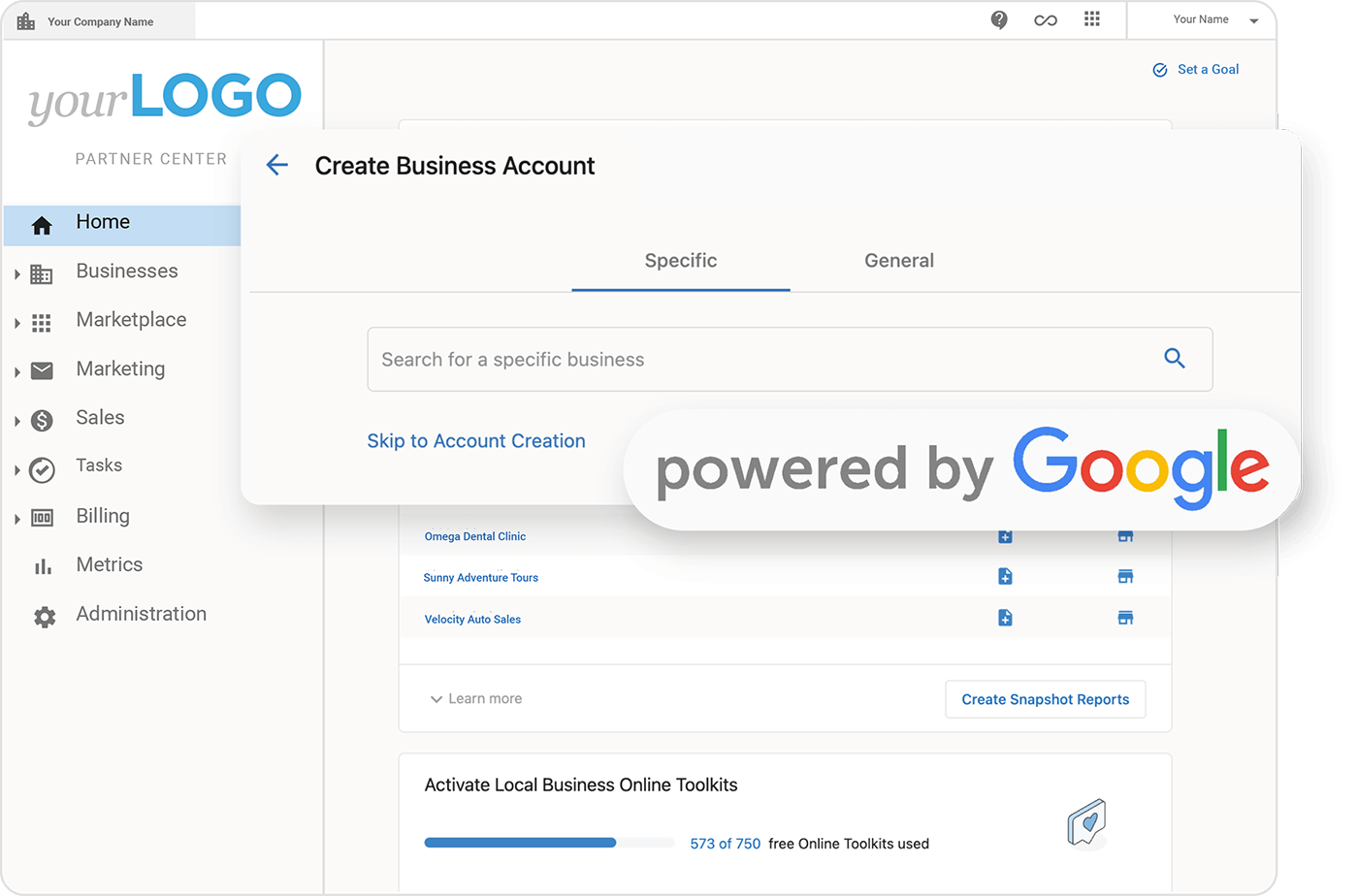Image resolution: width=1358 pixels, height=896 pixels.
Task: Switch to the General tab
Action: [899, 261]
